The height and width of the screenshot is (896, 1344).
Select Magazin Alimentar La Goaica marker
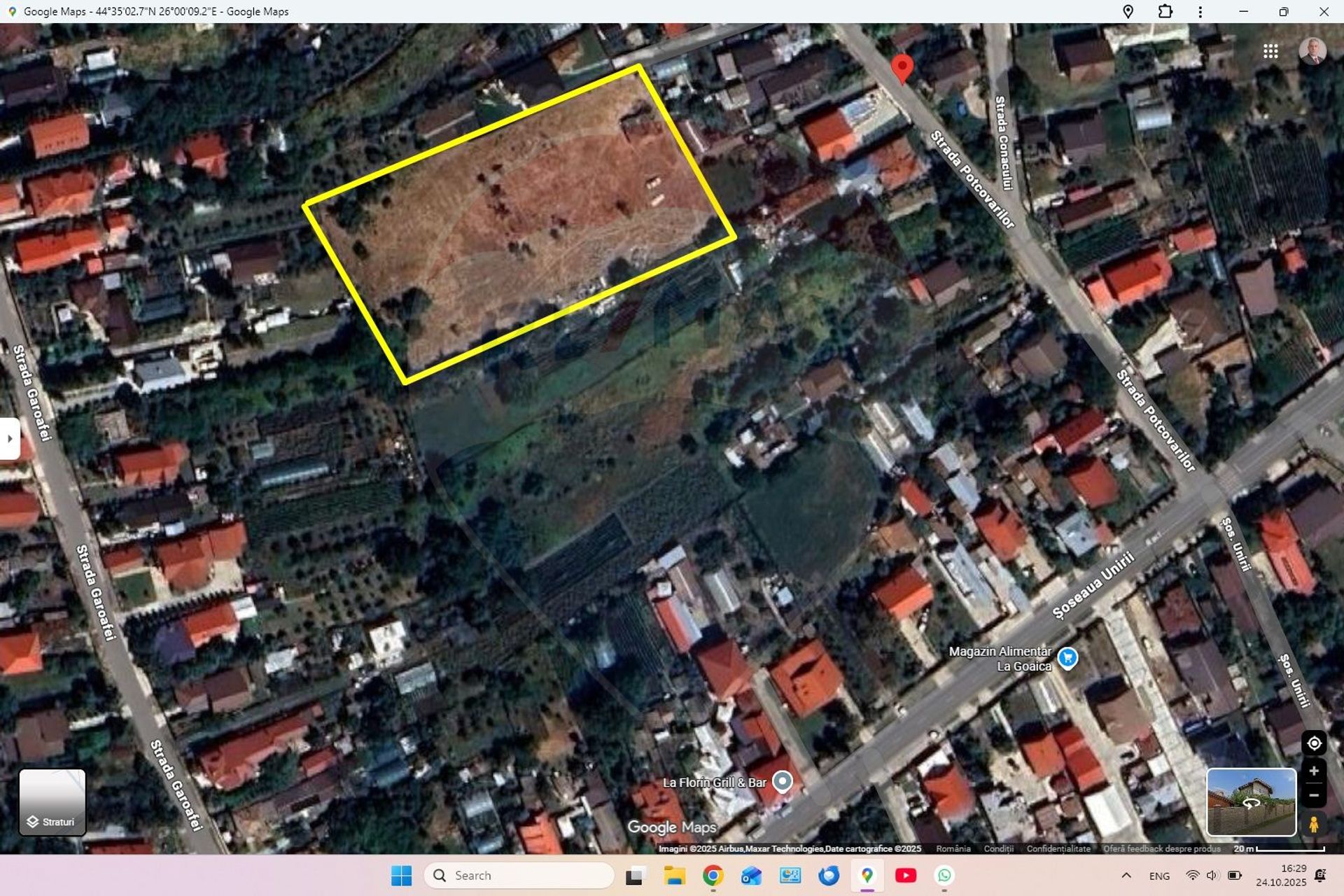[x=1067, y=658]
